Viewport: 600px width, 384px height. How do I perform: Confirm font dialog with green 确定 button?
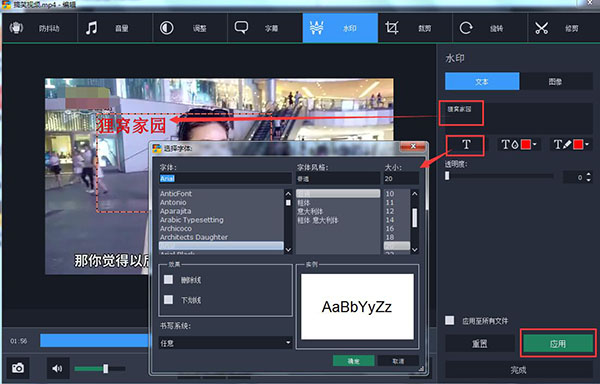click(353, 361)
